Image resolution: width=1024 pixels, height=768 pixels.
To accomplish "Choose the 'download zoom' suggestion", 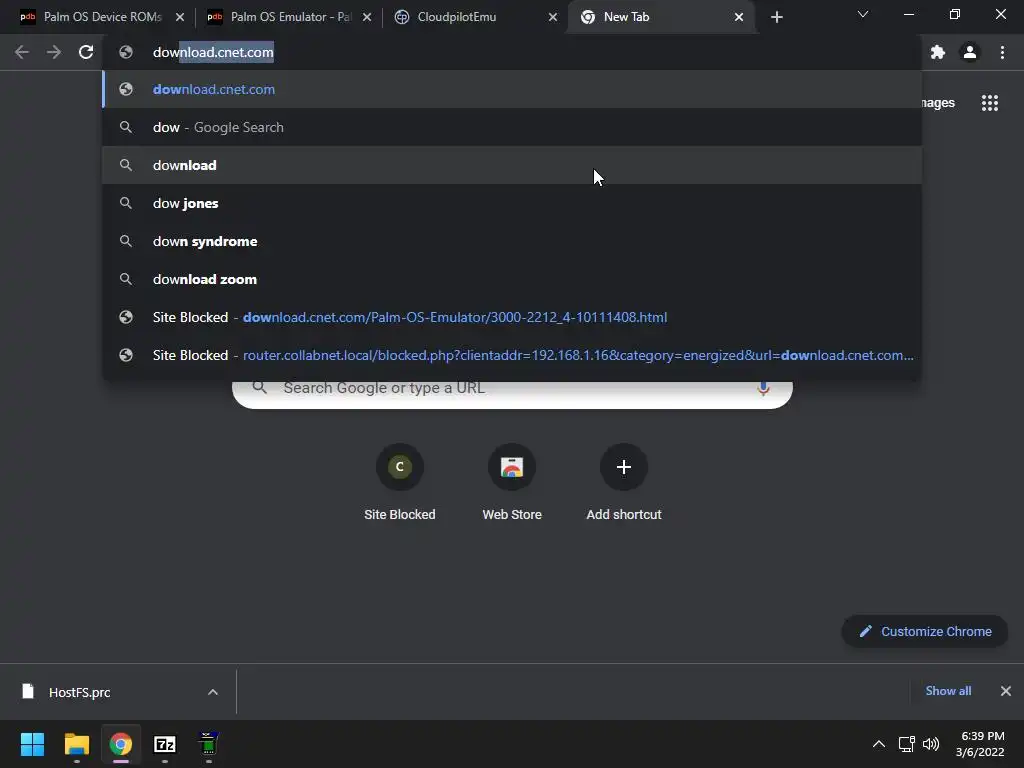I will tap(512, 279).
